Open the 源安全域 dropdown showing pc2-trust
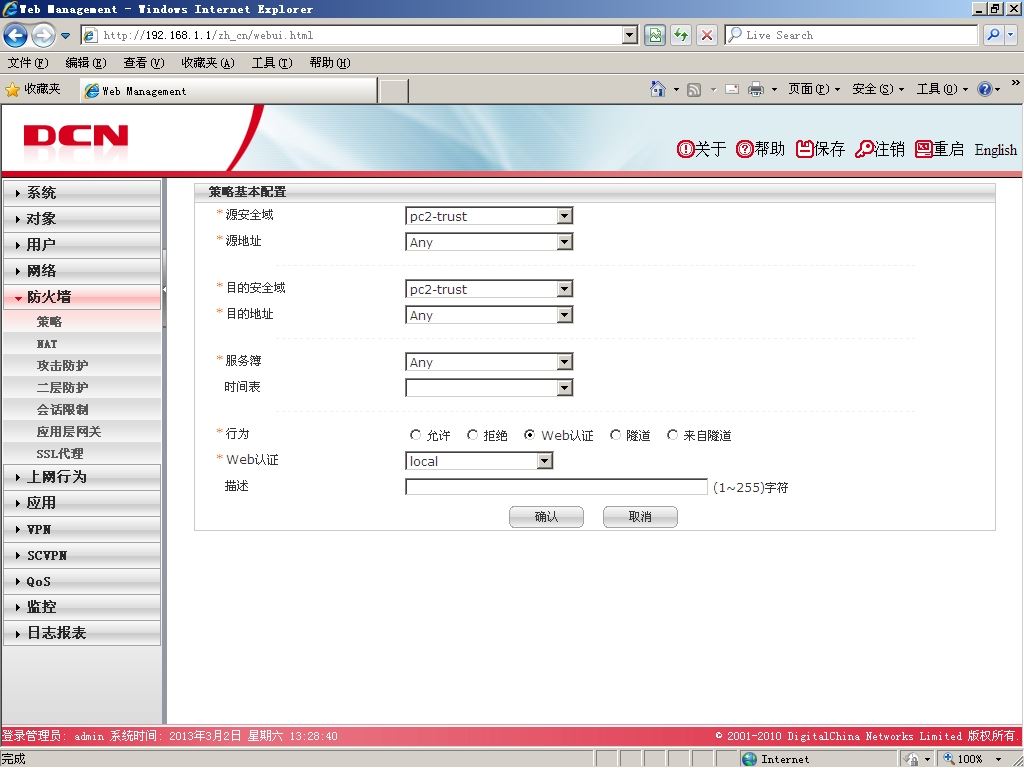 (489, 216)
